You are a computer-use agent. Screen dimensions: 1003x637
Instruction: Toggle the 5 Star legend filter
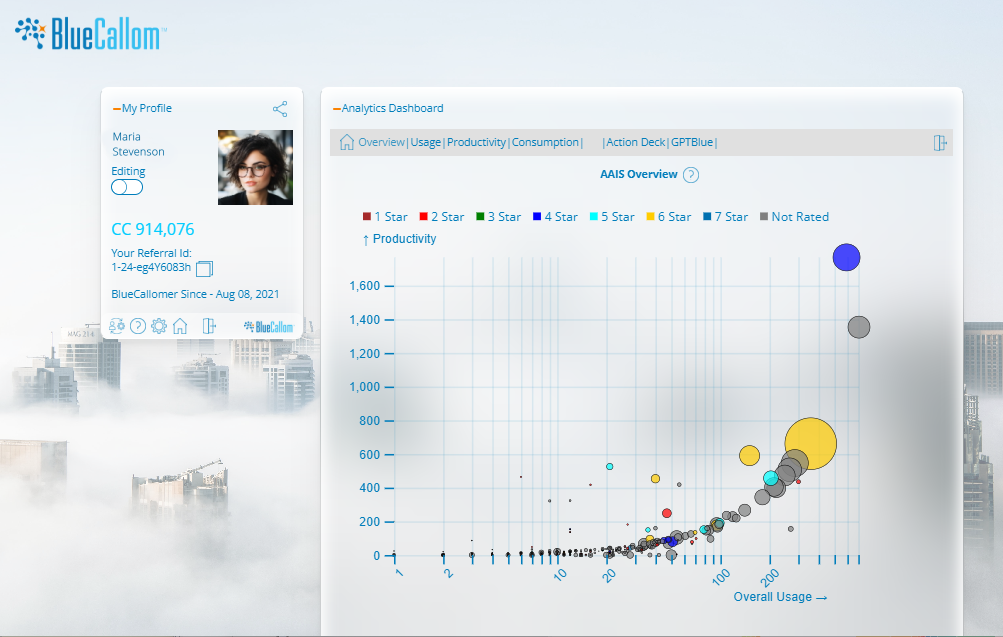pyautogui.click(x=612, y=216)
